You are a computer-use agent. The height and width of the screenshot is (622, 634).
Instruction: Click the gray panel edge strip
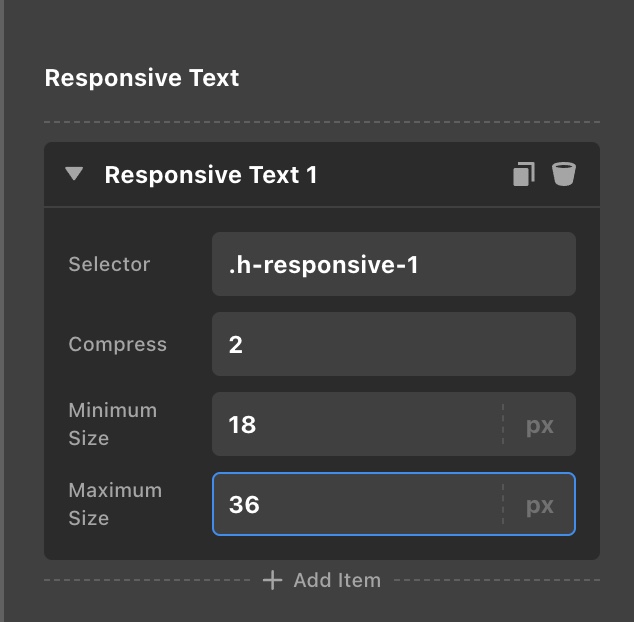2,311
